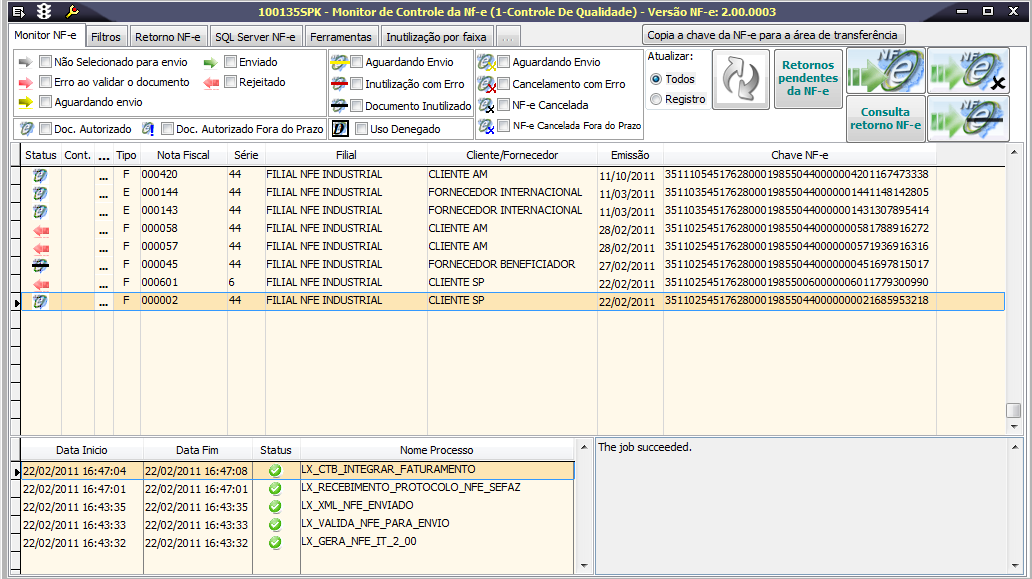The width and height of the screenshot is (1032, 579).
Task: Click status icon of nota fiscal 000045
Action: pyautogui.click(x=41, y=265)
